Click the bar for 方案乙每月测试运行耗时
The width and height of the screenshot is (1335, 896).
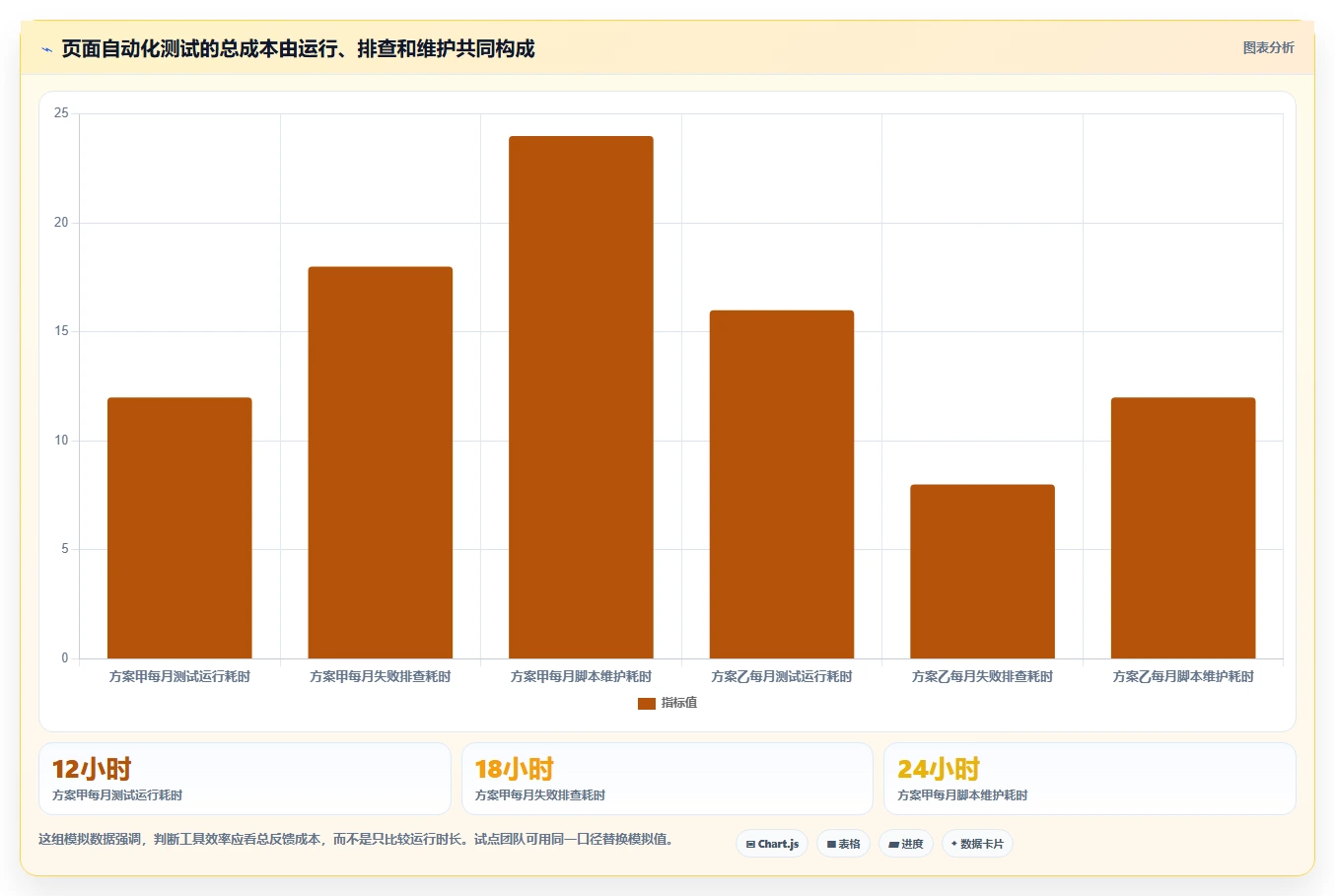point(782,484)
